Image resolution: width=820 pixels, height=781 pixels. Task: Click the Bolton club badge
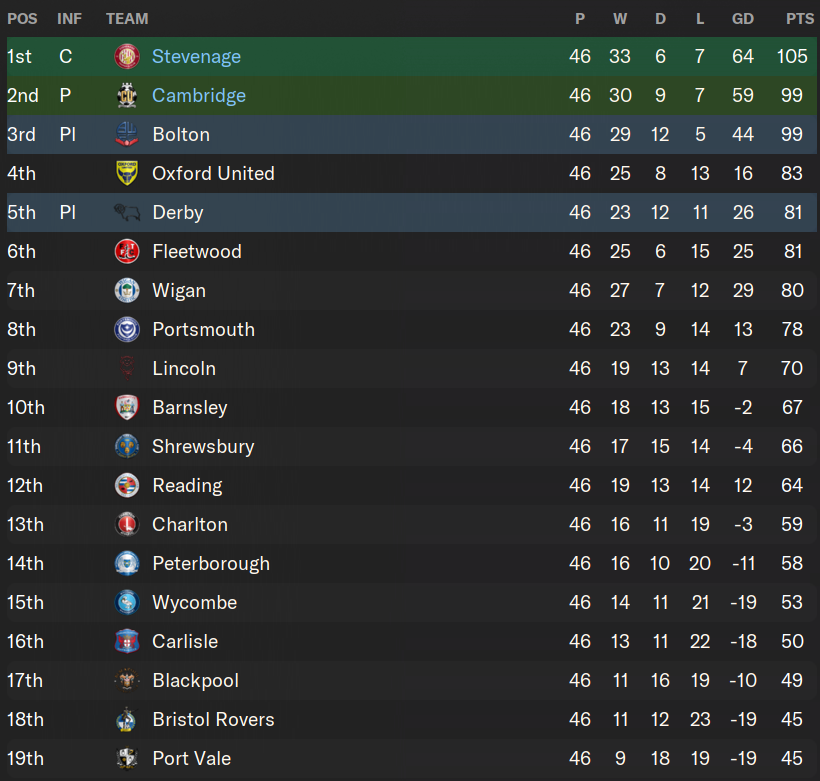[x=127, y=135]
